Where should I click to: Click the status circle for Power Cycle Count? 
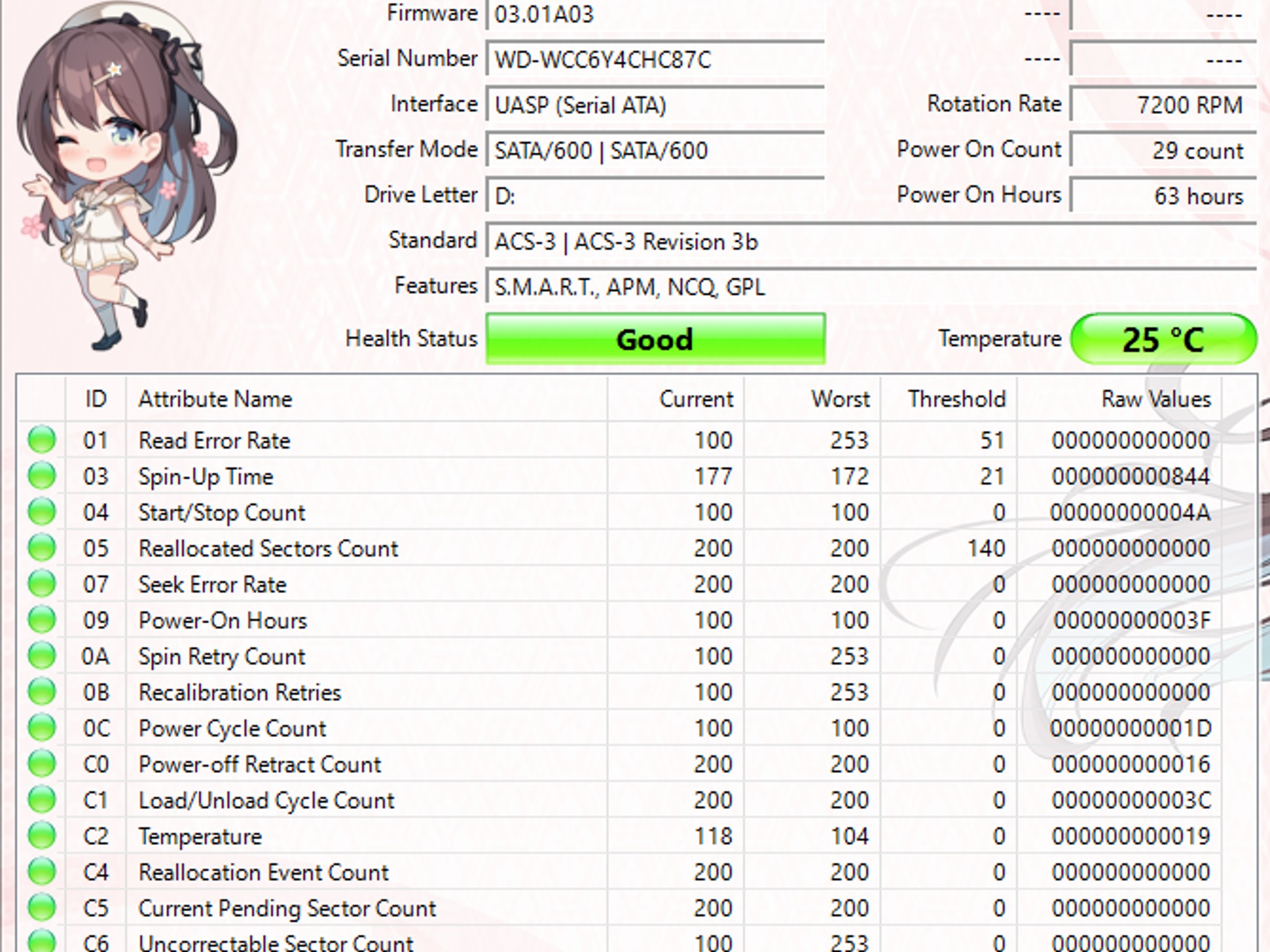(x=42, y=728)
